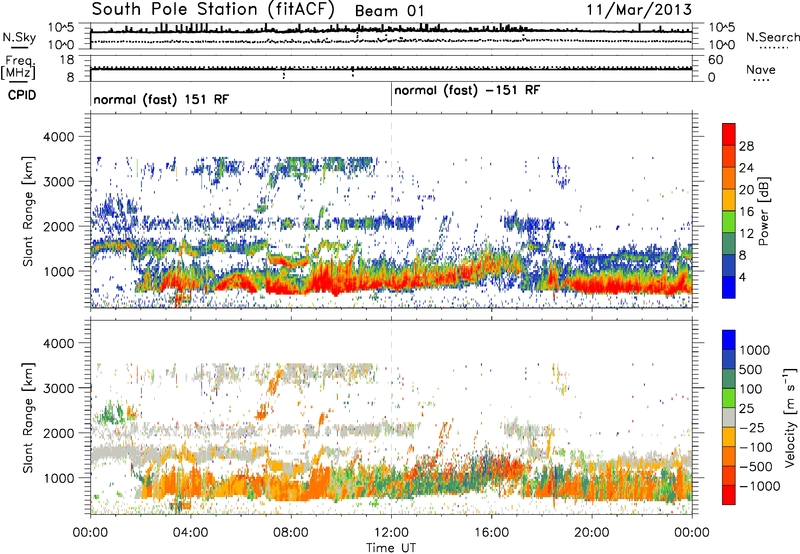The height and width of the screenshot is (554, 800).
Task: Click the date '11/Mar/2013'
Action: (639, 10)
